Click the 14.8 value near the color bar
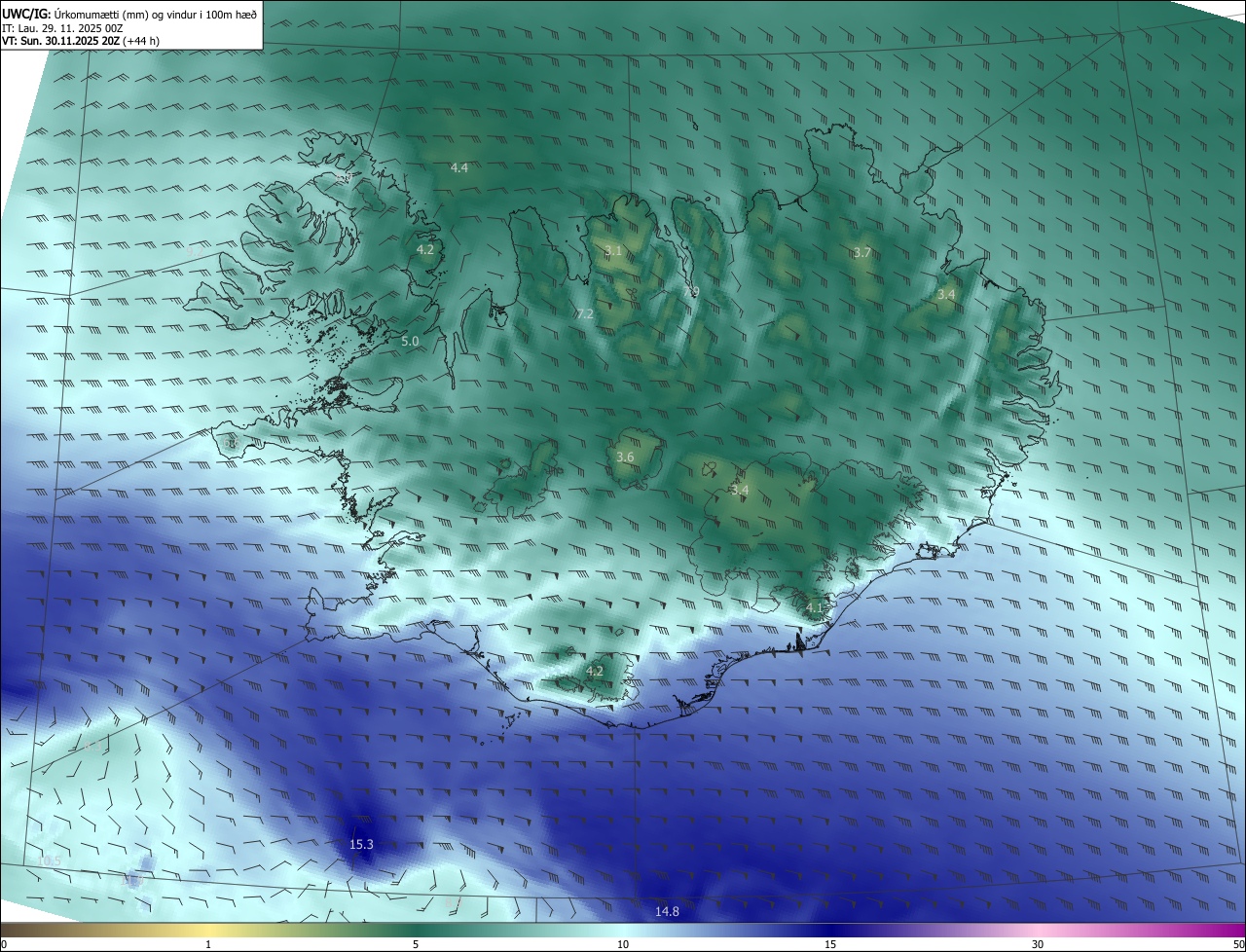 (x=667, y=911)
